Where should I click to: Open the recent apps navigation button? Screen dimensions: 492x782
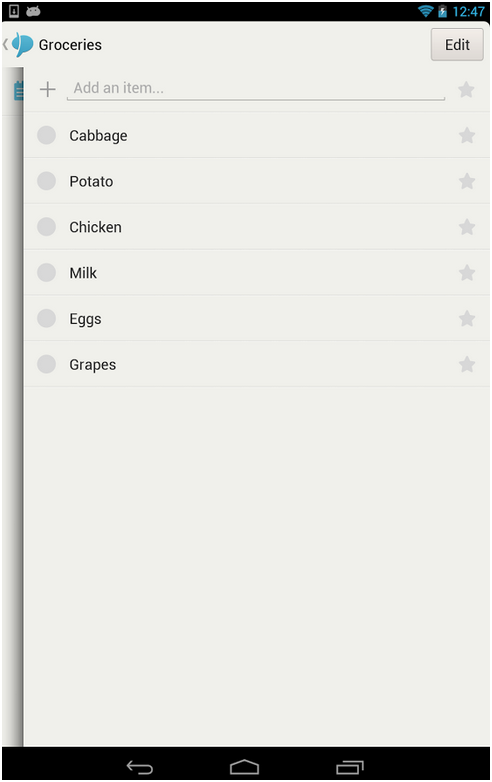tap(350, 767)
